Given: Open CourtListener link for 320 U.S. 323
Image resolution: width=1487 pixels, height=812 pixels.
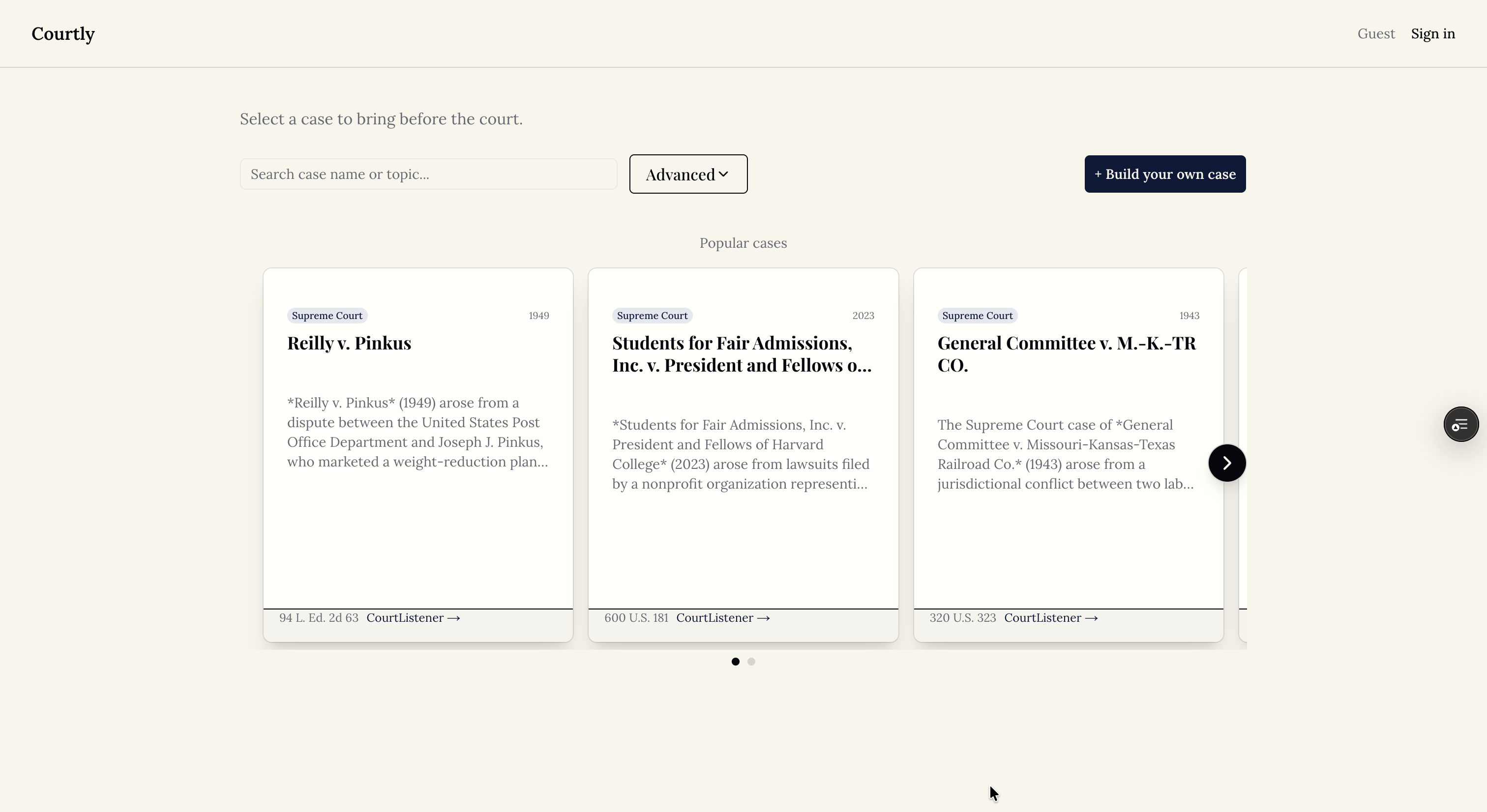Looking at the screenshot, I should [1051, 617].
